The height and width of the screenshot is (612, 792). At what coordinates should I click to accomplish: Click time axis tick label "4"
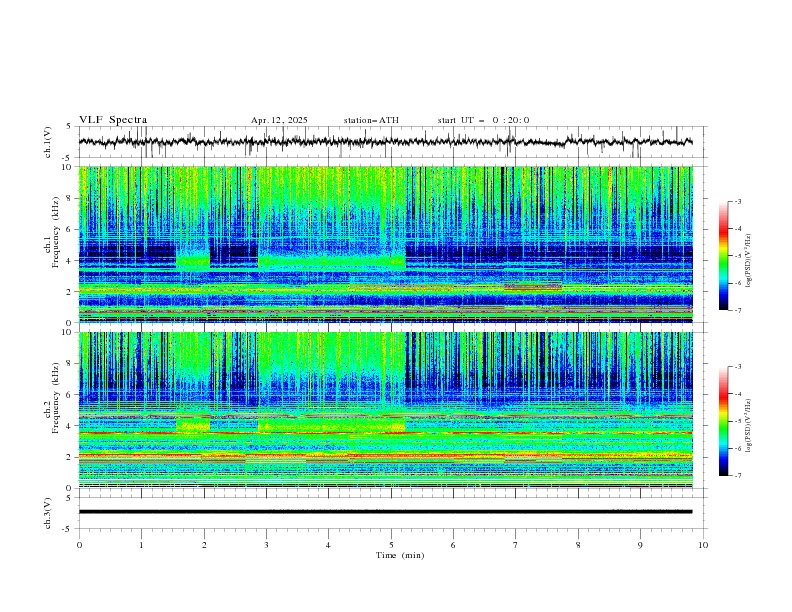pos(328,545)
